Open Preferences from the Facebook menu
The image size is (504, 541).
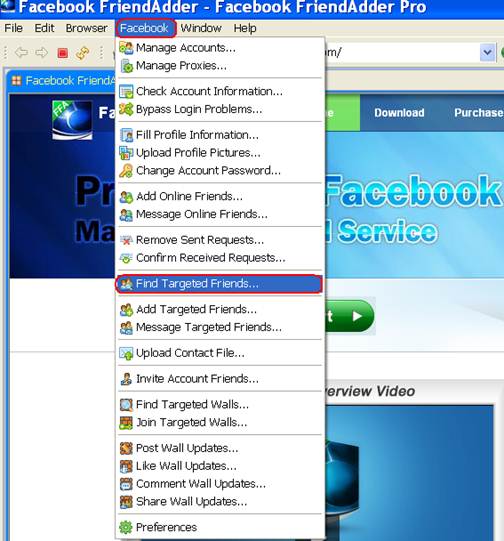pyautogui.click(x=220, y=528)
